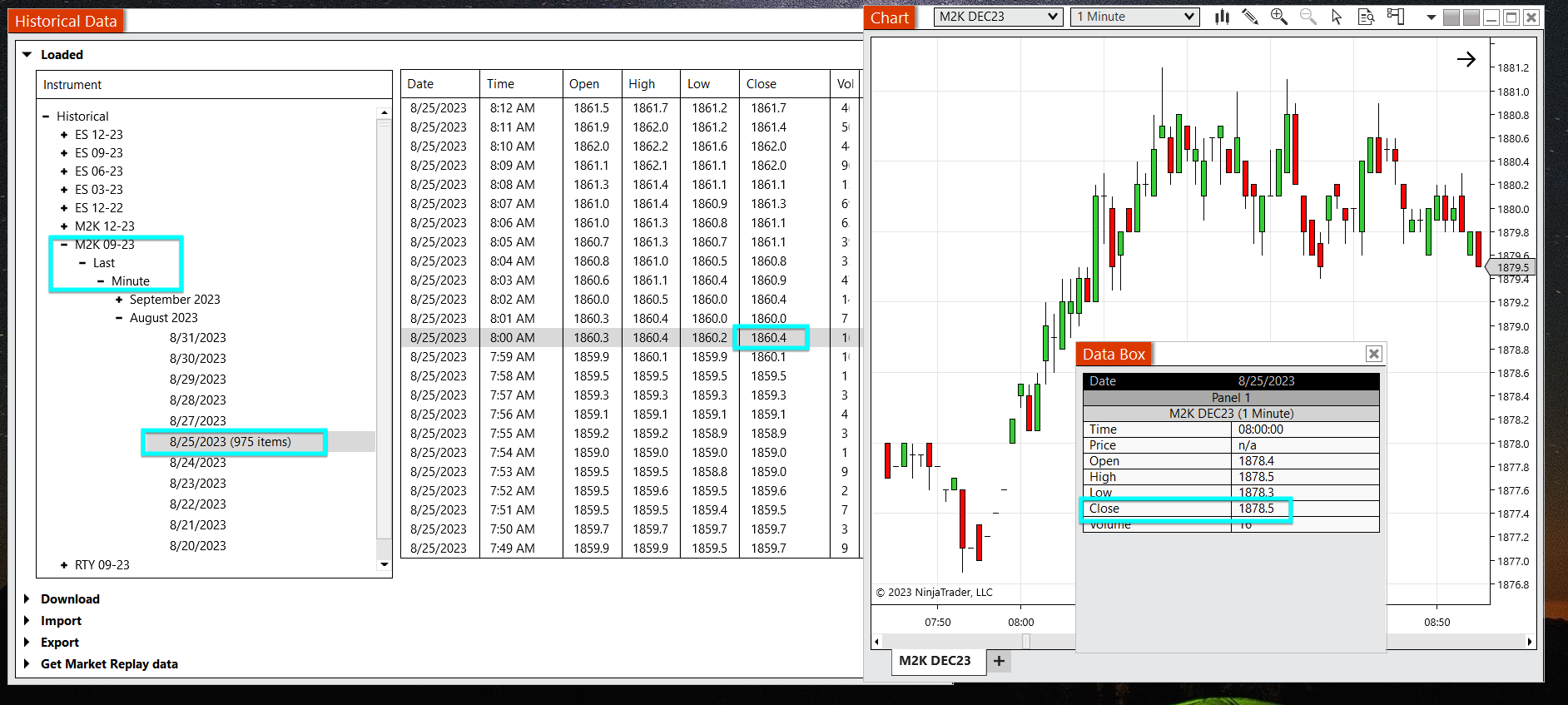Select the Historical Data window tab

pos(66,21)
